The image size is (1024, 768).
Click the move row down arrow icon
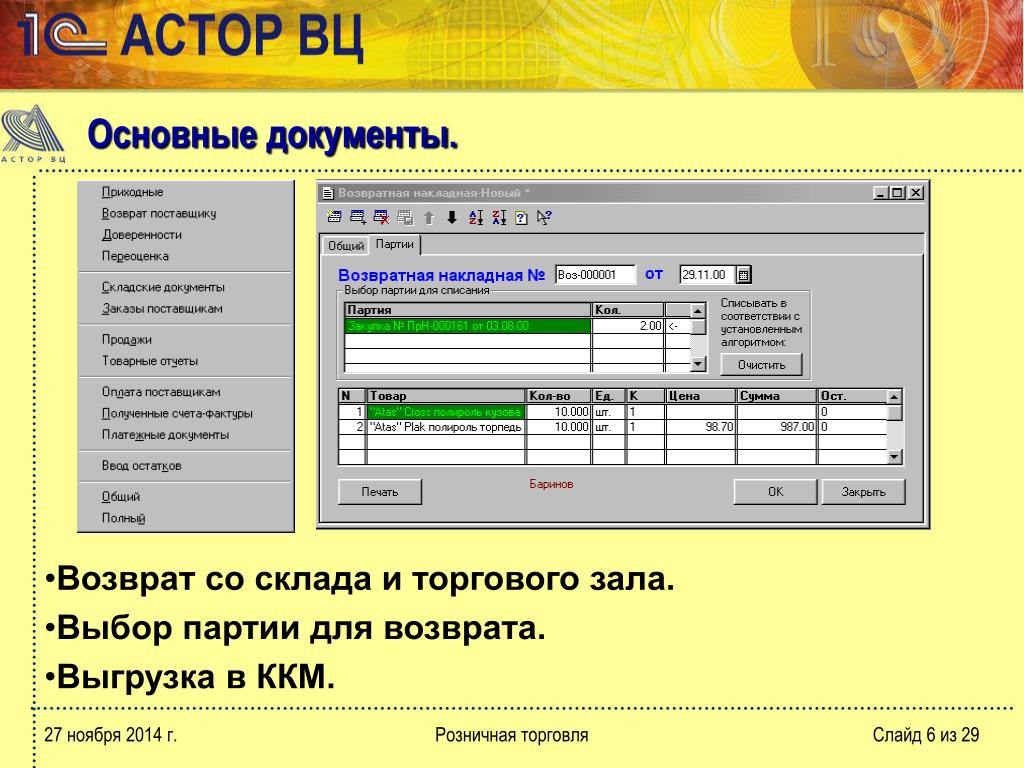click(452, 217)
